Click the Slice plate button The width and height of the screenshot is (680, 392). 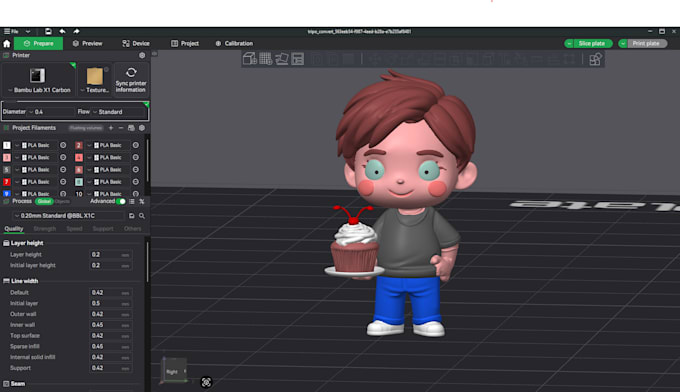click(592, 43)
